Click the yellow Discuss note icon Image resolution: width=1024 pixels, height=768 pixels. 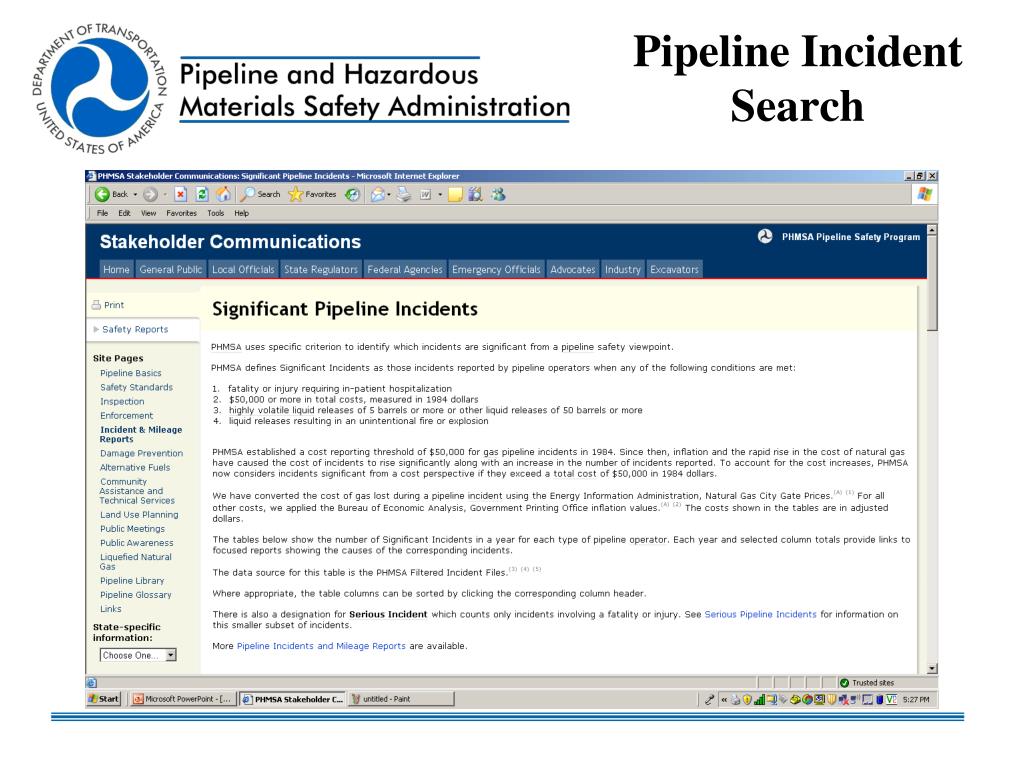(455, 195)
